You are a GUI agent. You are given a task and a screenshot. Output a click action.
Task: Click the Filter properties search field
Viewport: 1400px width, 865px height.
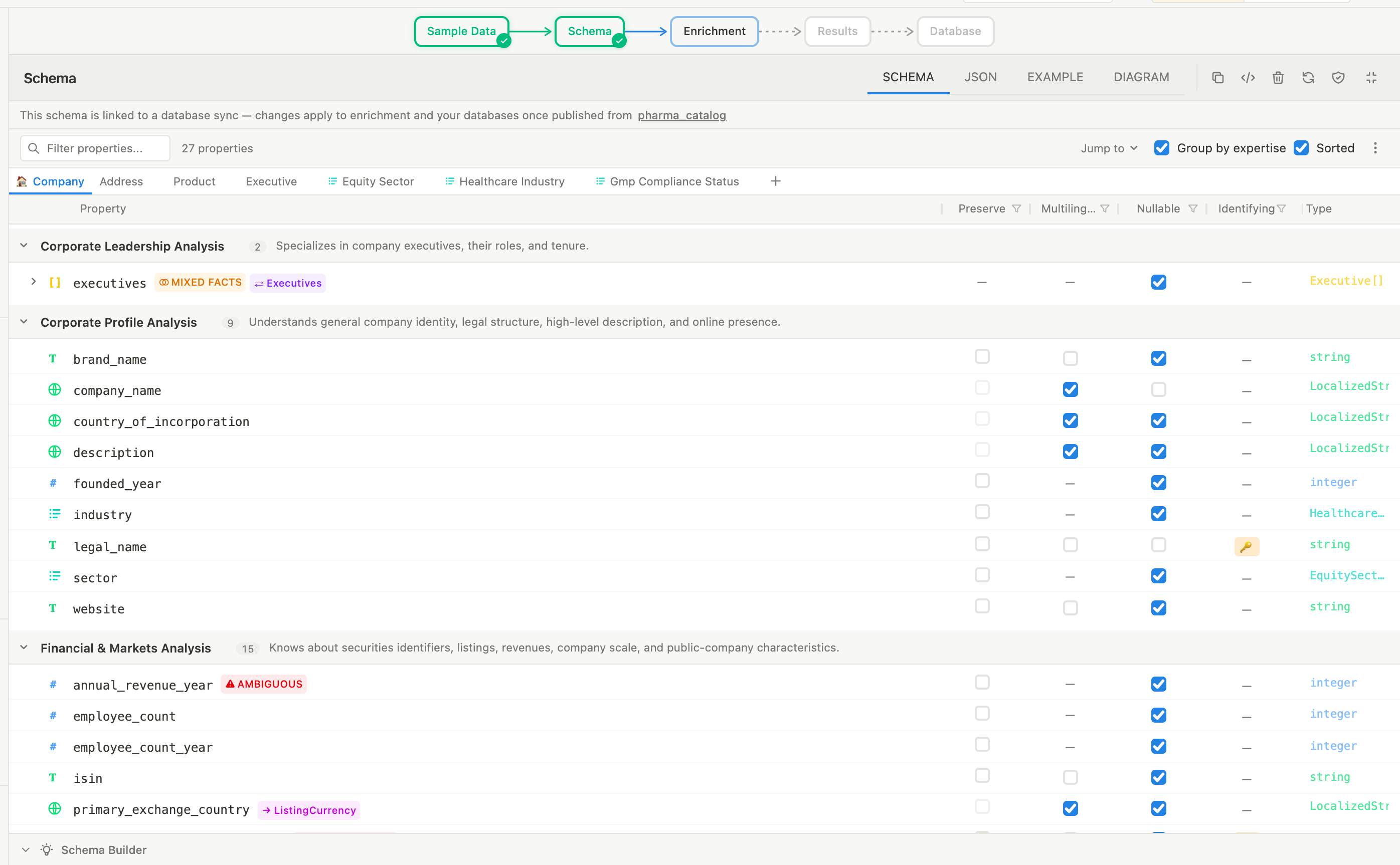coord(95,148)
